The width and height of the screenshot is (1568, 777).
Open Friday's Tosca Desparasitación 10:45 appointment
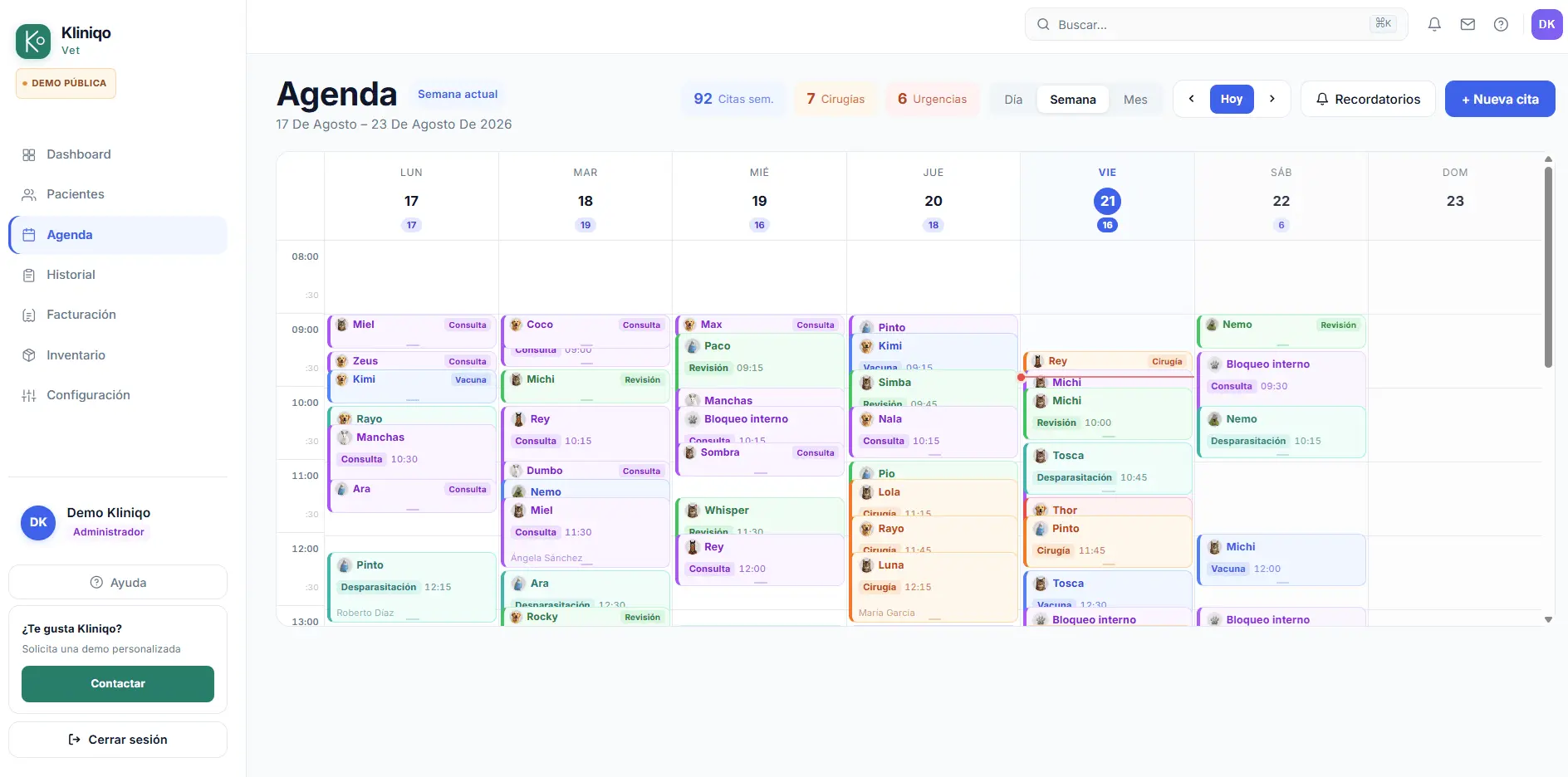tap(1108, 468)
